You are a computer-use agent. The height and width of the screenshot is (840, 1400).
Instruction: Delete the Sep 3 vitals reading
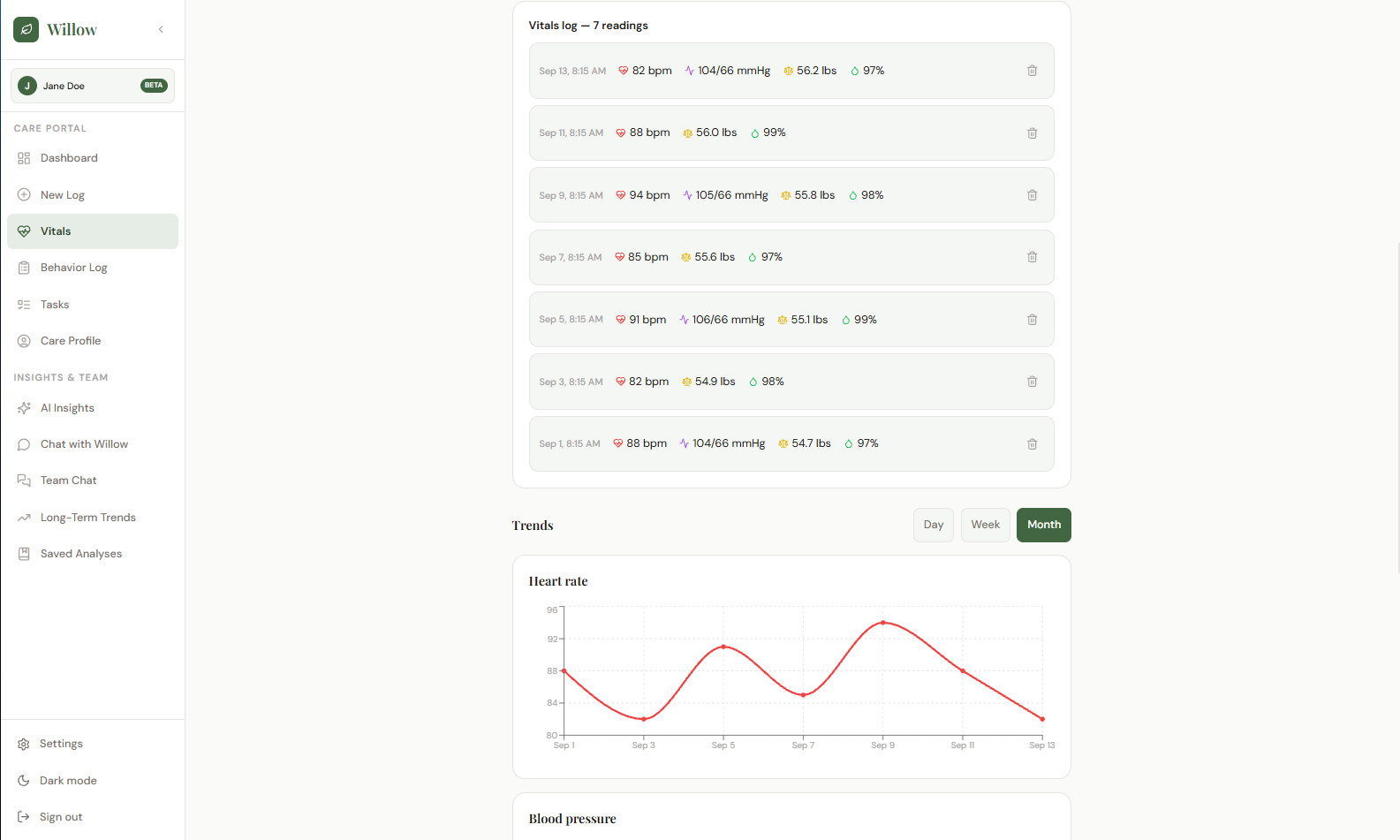(1032, 382)
